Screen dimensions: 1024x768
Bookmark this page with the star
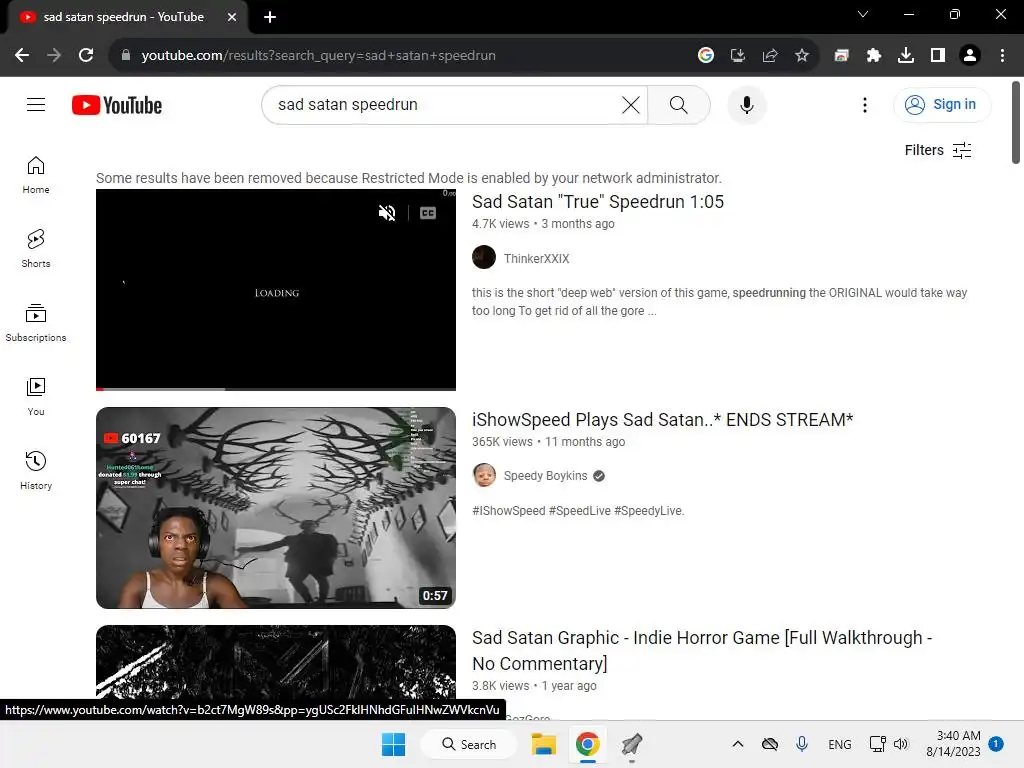pos(802,56)
